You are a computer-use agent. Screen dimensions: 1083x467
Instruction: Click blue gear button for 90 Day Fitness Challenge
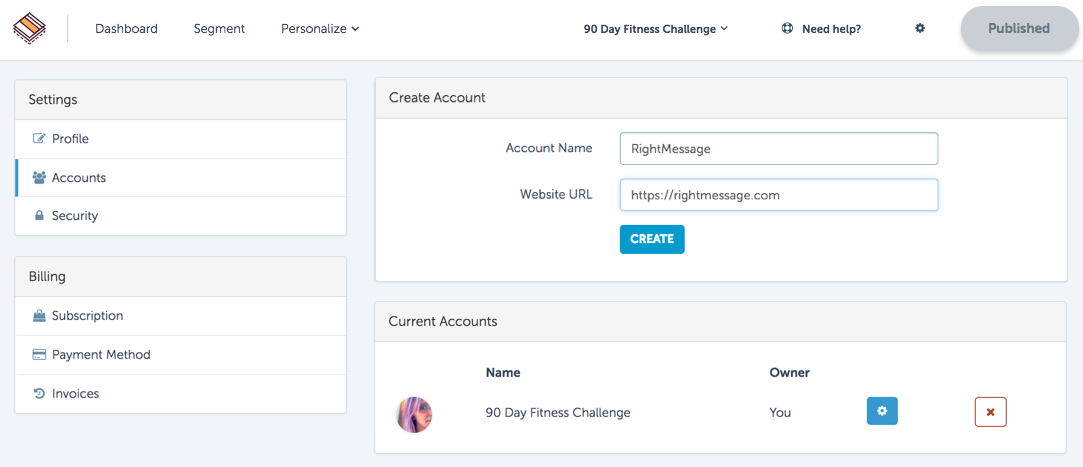[x=882, y=411]
